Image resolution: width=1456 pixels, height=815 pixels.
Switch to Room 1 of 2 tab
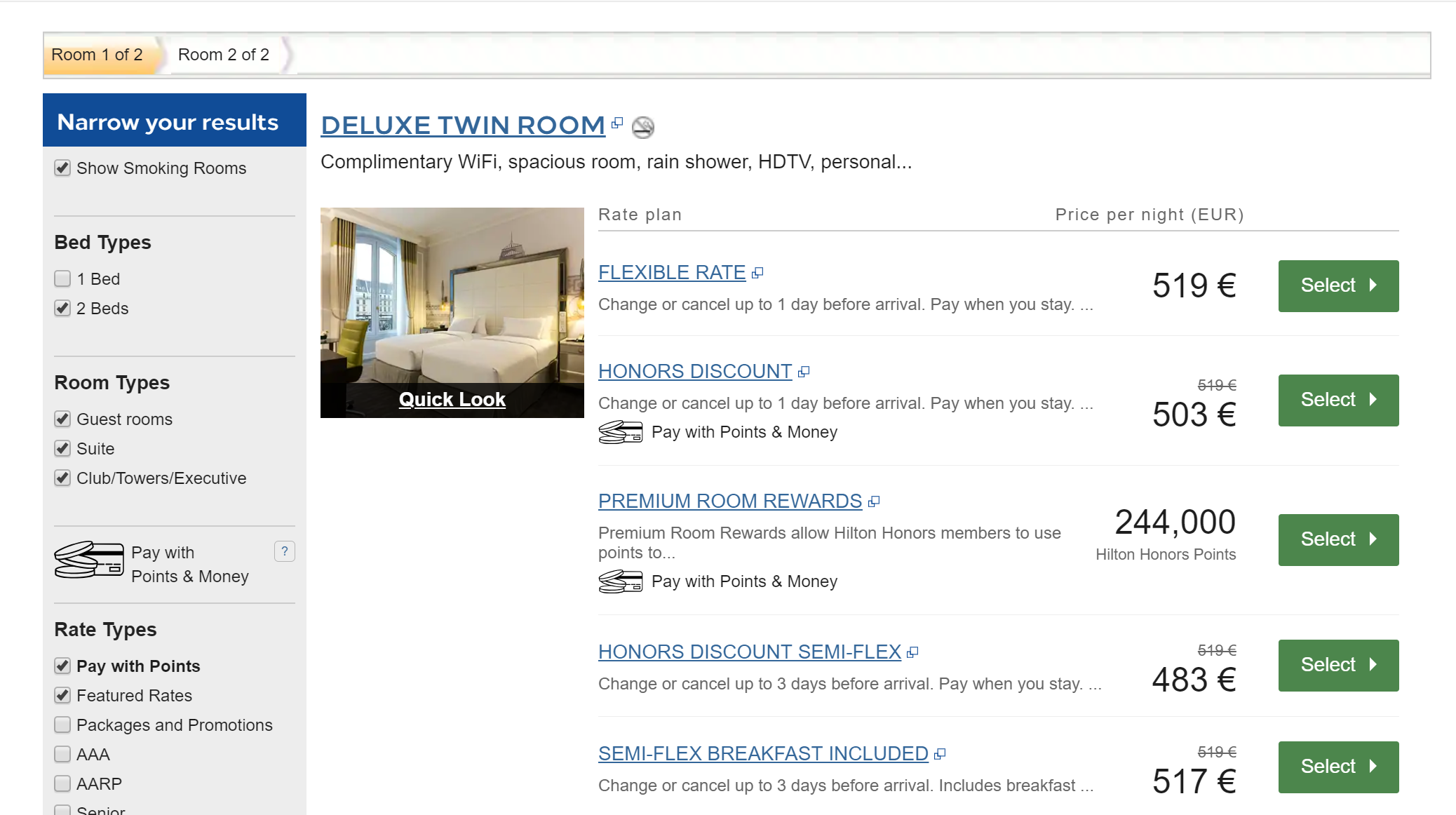pyautogui.click(x=97, y=55)
